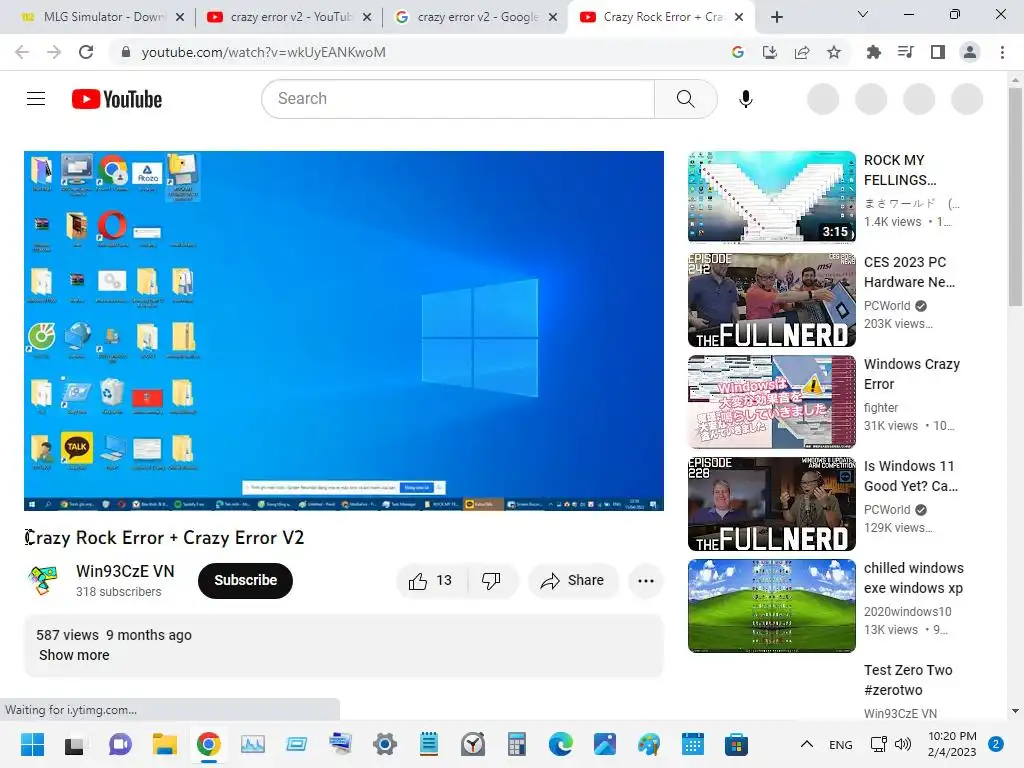
Task: Go forward in browser history
Action: point(54,52)
